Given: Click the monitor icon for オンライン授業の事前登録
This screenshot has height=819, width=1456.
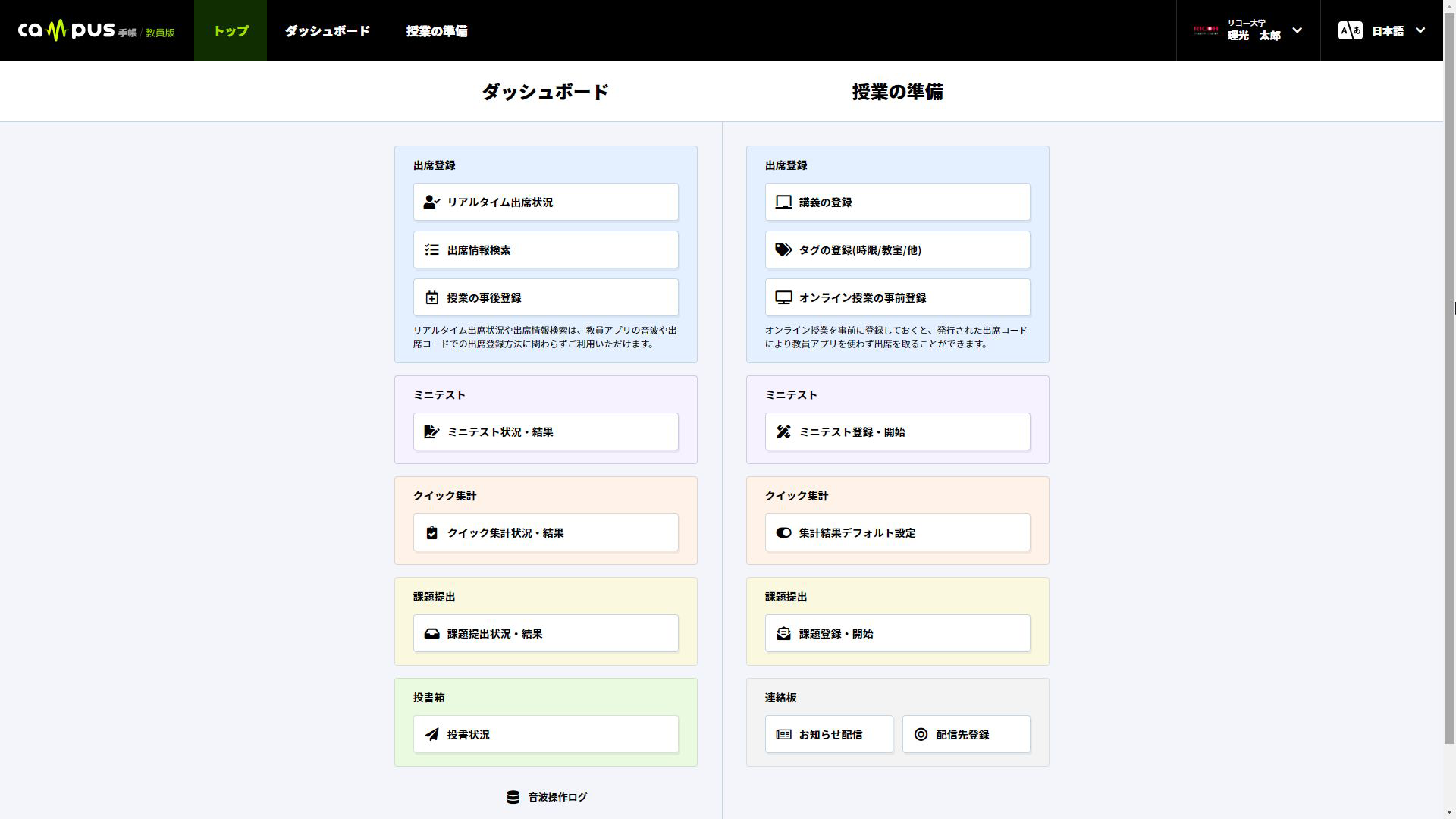Looking at the screenshot, I should [x=783, y=298].
